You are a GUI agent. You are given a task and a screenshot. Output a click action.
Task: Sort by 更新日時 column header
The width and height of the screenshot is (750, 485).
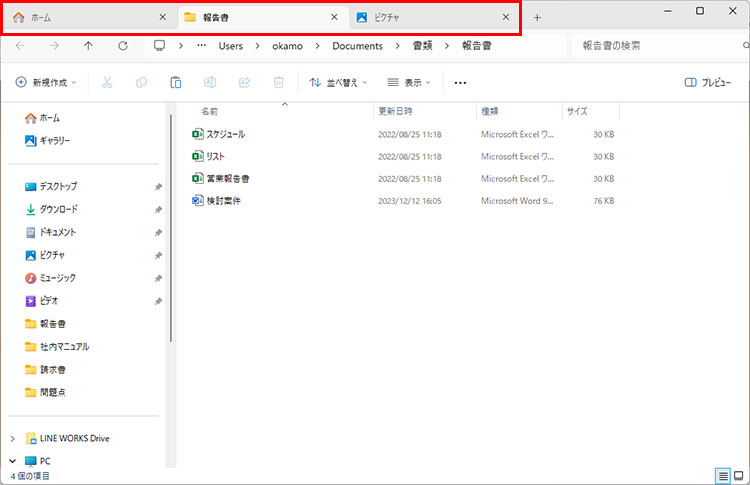pos(394,111)
